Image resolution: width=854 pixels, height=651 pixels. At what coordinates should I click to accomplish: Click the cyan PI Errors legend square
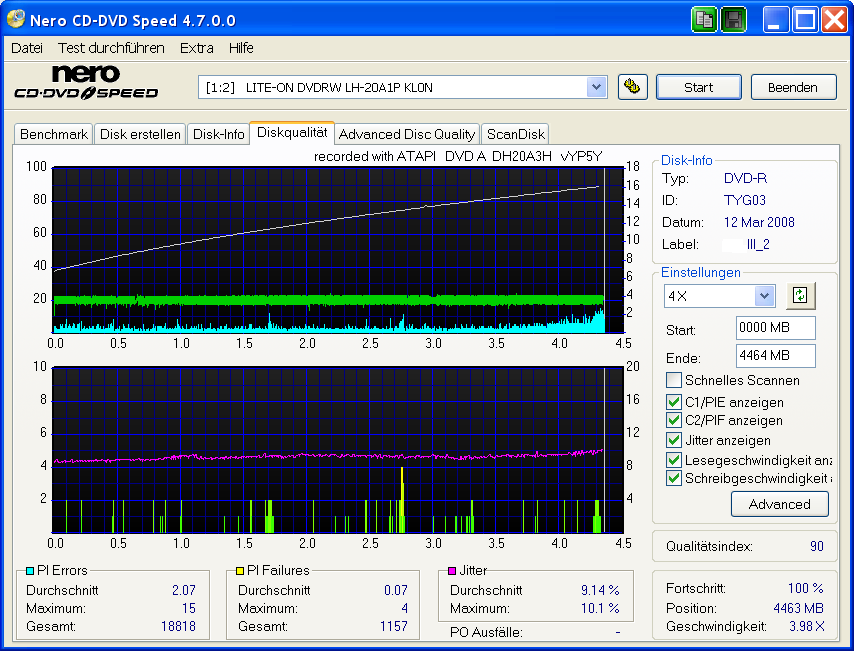pos(30,570)
